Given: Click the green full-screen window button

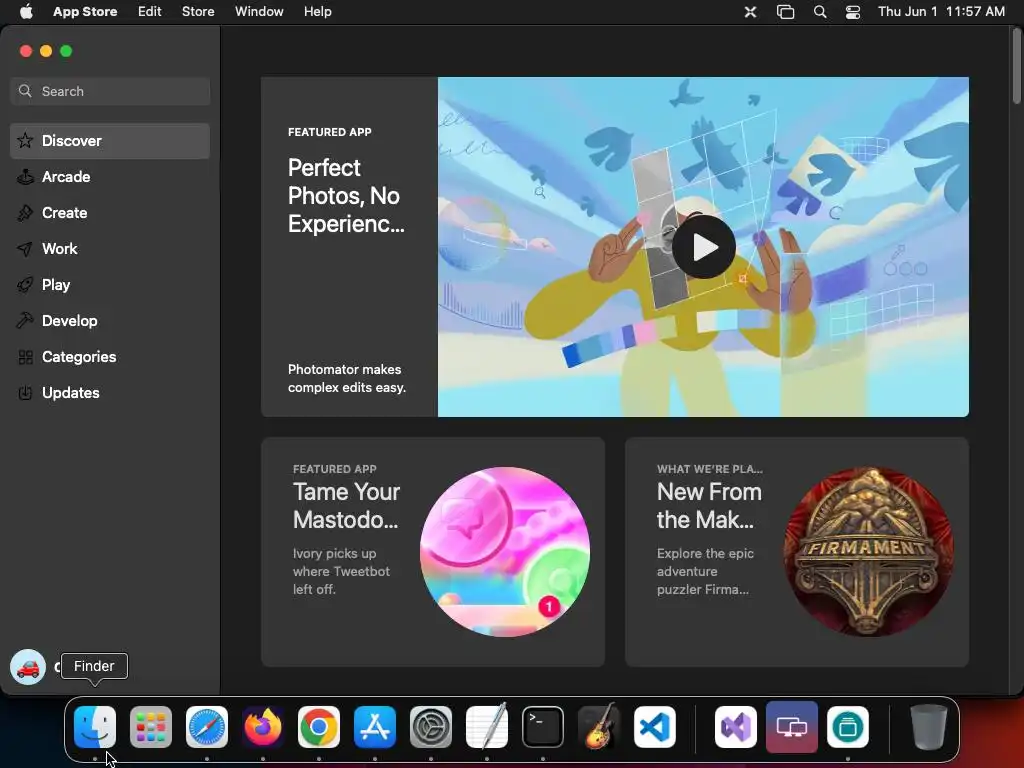Looking at the screenshot, I should pyautogui.click(x=66, y=51).
